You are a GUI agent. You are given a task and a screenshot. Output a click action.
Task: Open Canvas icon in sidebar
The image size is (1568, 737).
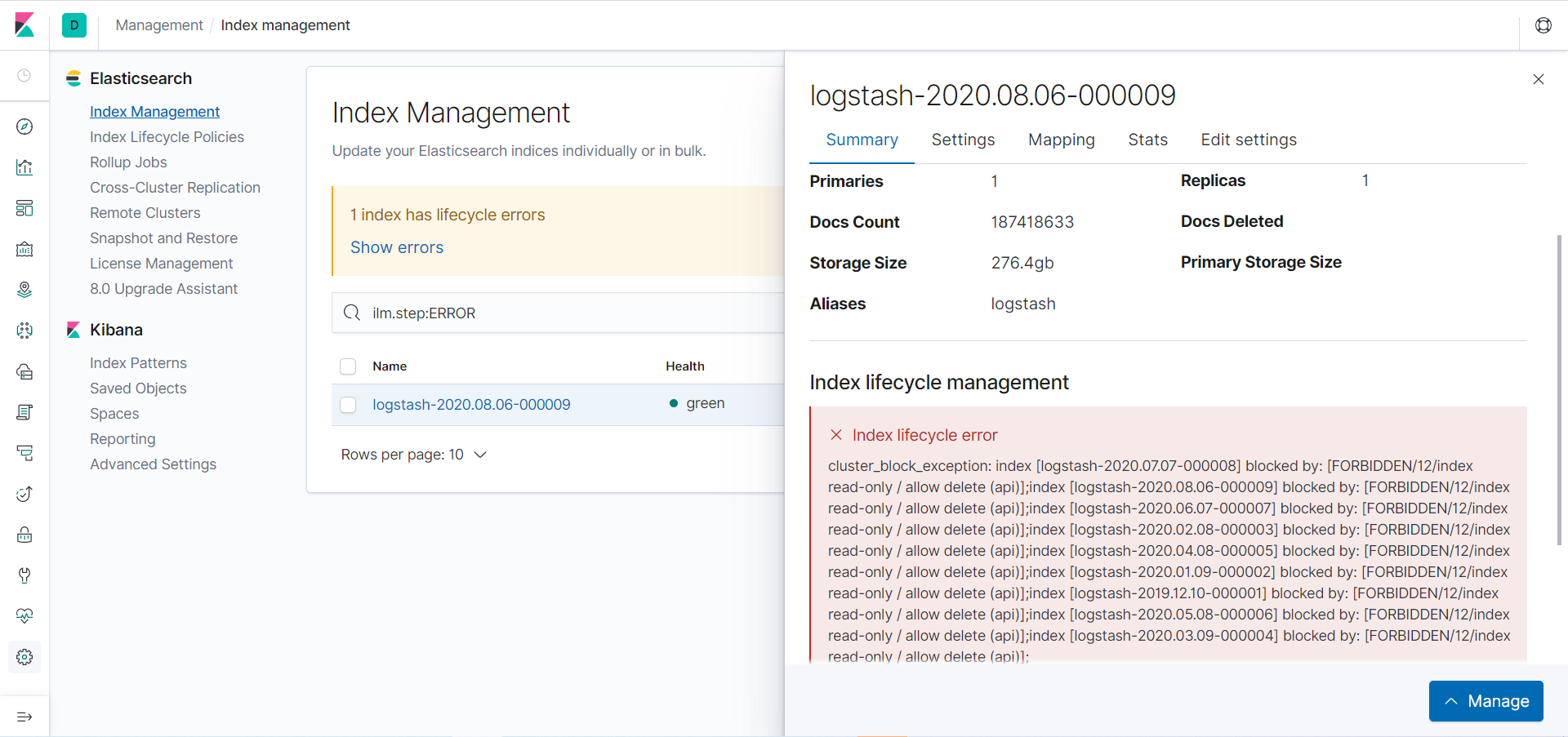point(24,249)
